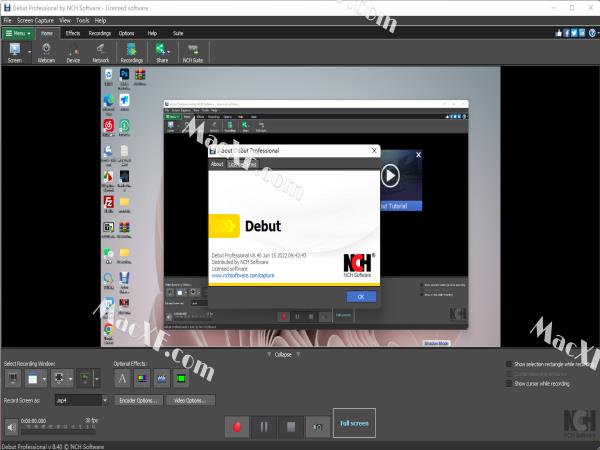600x450 pixels.
Task: Expand the green Menu dropdown
Action: point(19,33)
